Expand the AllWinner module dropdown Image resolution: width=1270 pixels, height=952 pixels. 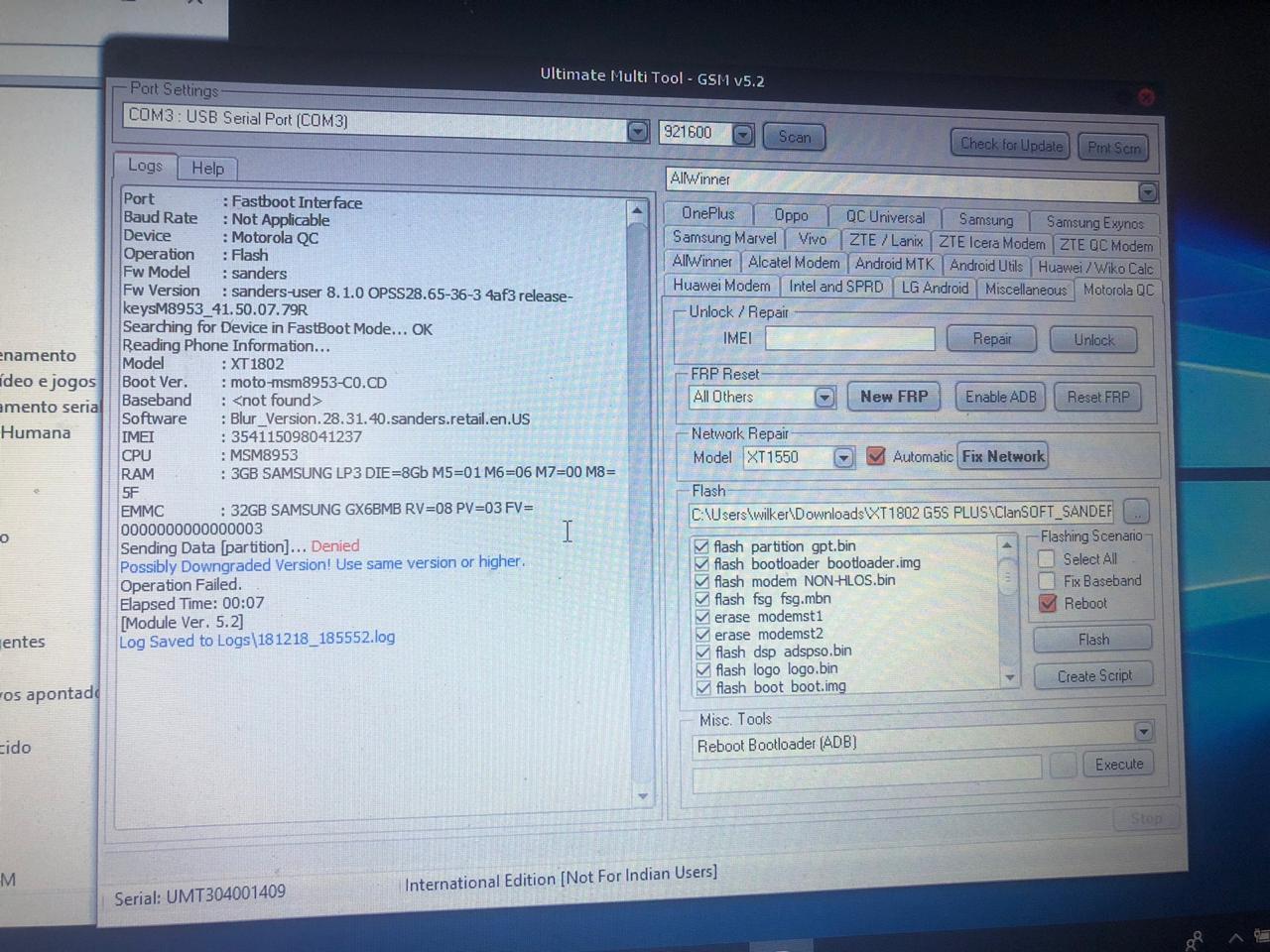(x=1148, y=191)
